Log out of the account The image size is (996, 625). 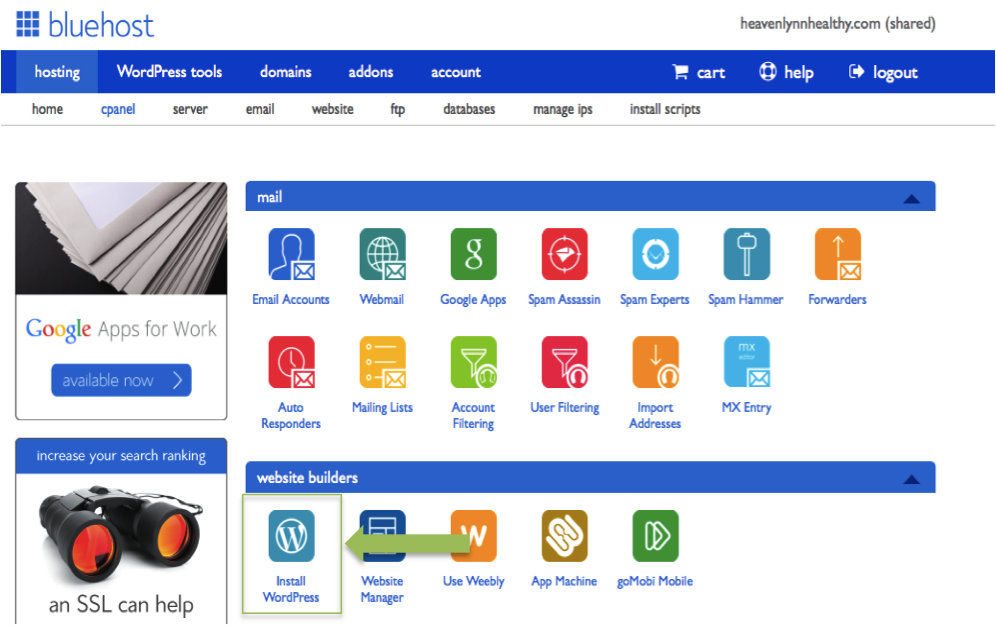point(884,72)
